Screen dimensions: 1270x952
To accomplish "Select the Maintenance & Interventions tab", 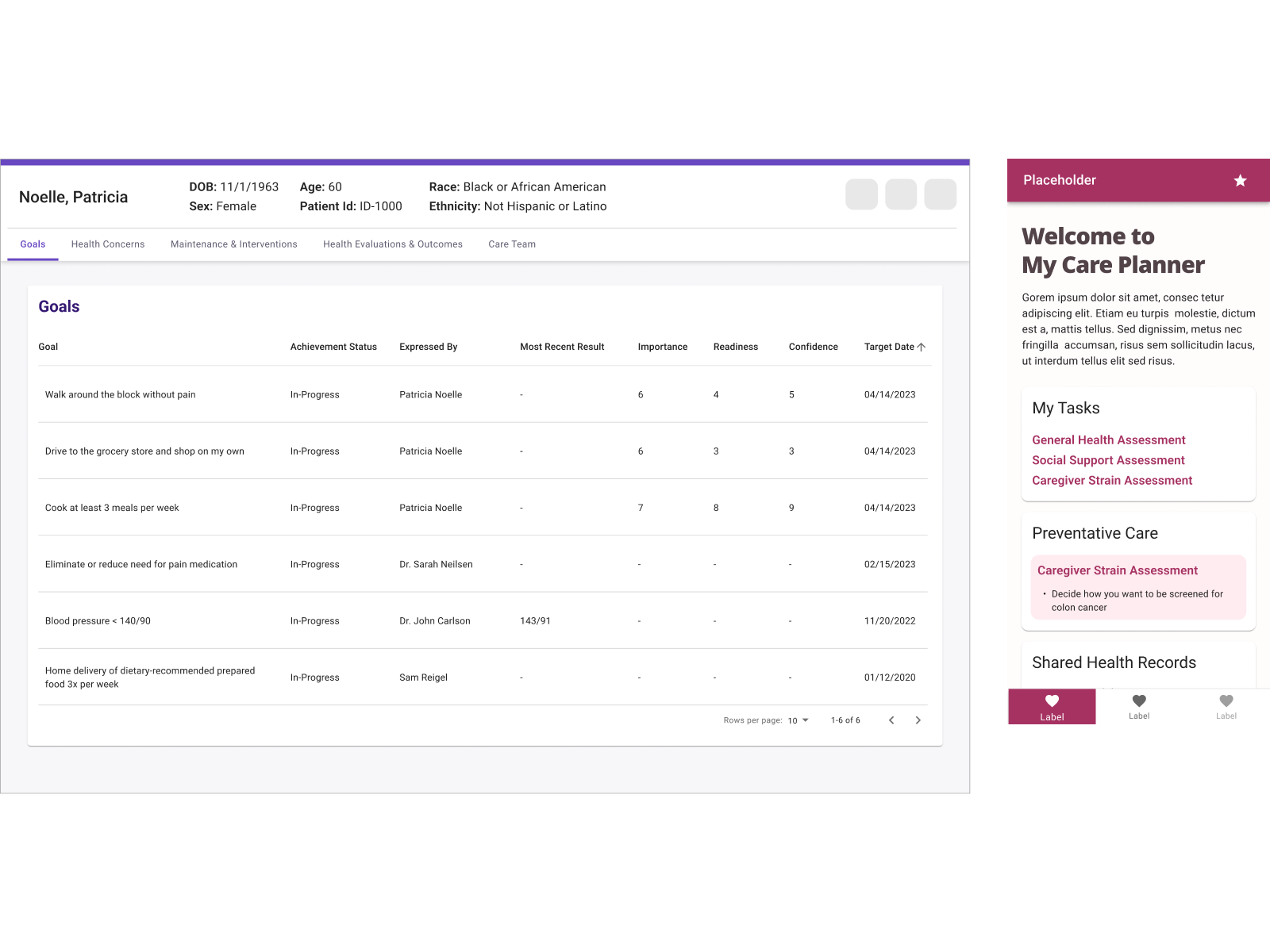I will click(x=233, y=244).
